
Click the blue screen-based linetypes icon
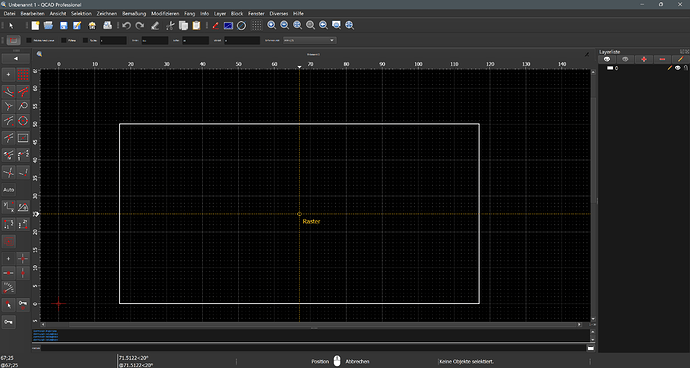pyautogui.click(x=228, y=26)
